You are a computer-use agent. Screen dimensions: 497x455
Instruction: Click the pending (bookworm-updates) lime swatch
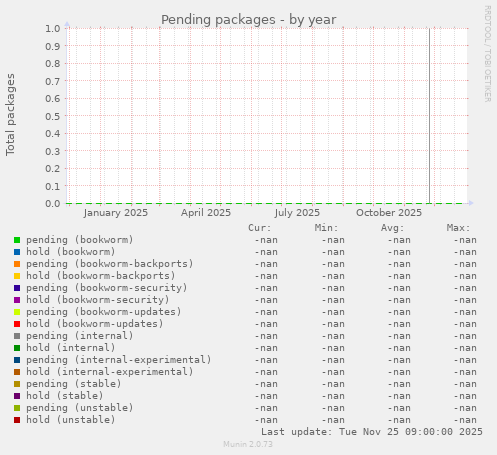(x=17, y=312)
